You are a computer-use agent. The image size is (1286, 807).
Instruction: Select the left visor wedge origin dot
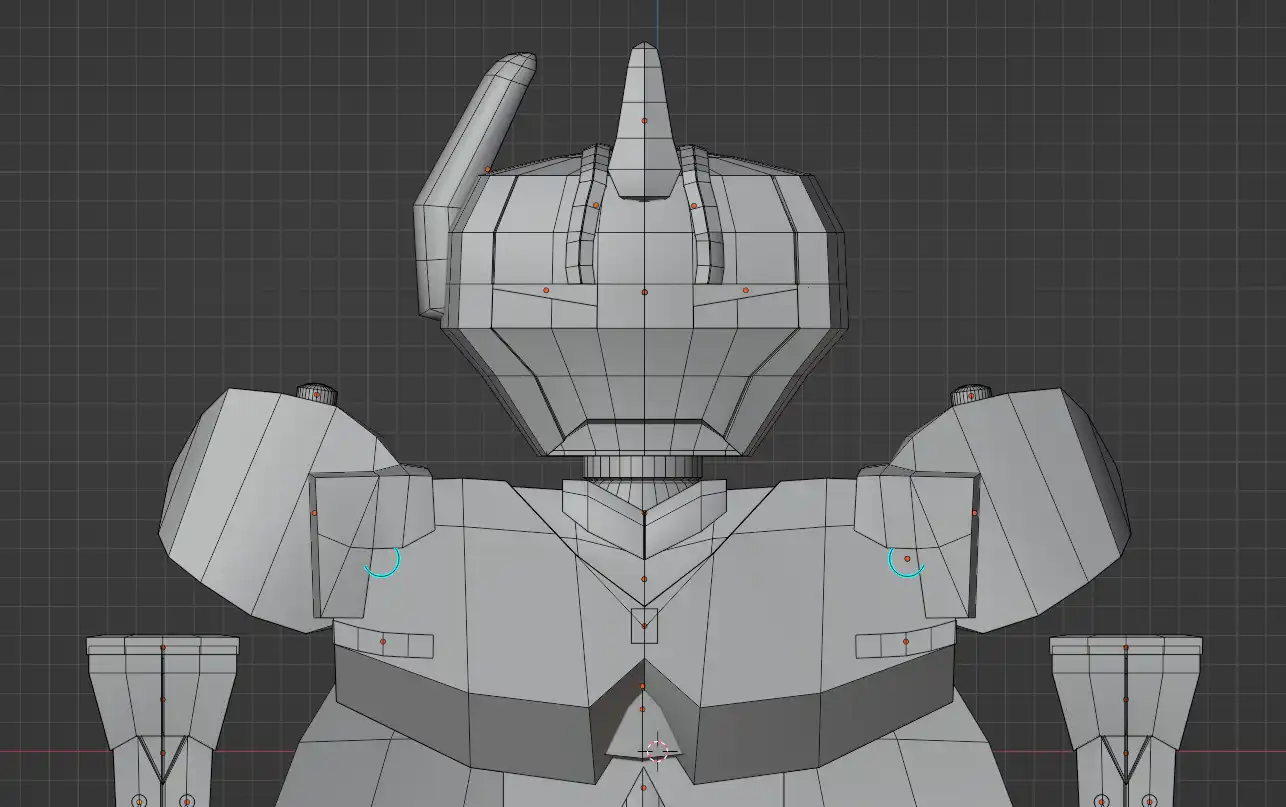(546, 290)
